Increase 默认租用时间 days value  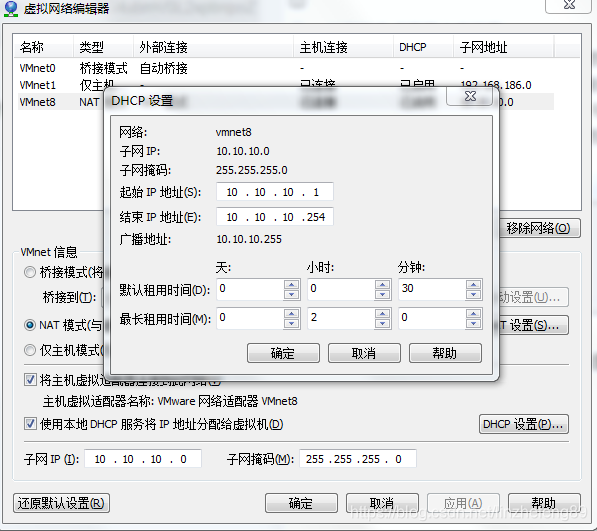click(x=291, y=284)
